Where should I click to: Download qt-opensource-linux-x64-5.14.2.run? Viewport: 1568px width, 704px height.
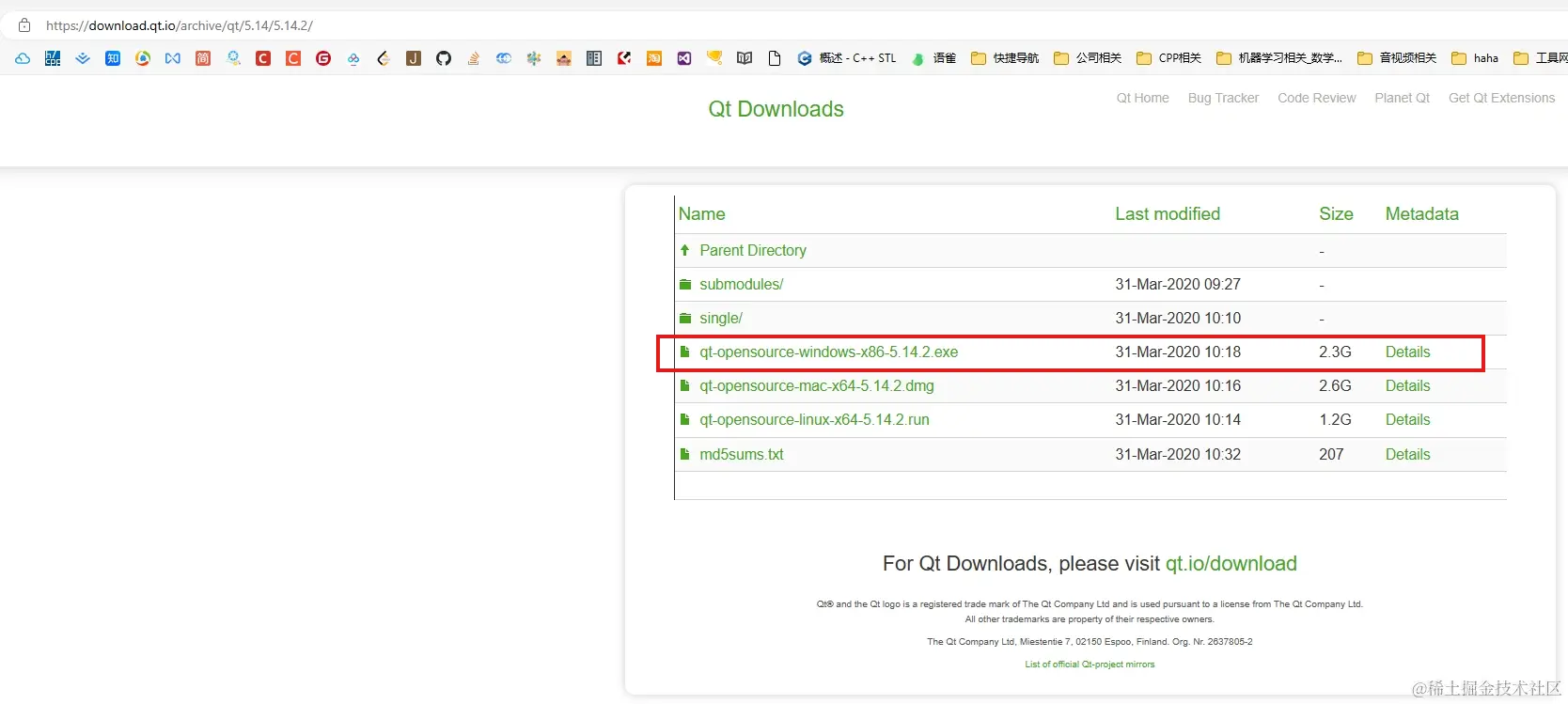(814, 419)
